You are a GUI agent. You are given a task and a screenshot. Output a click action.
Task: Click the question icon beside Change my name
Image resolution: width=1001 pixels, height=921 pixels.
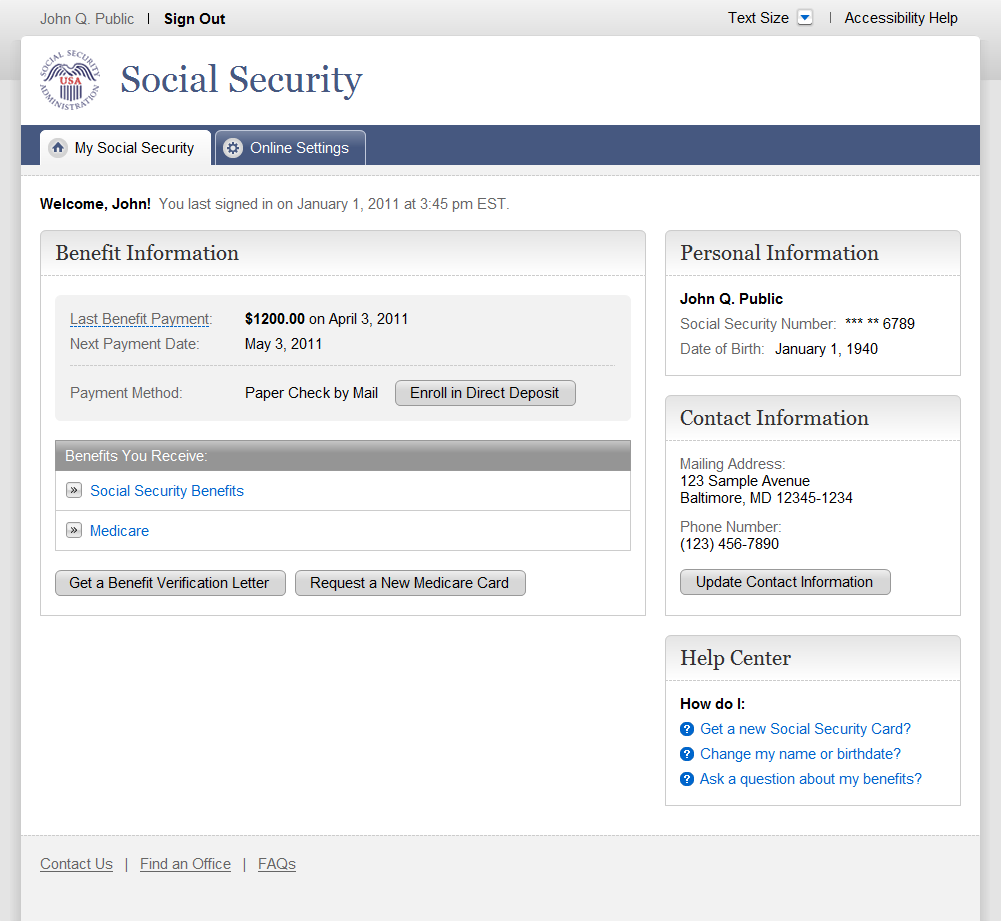(687, 754)
